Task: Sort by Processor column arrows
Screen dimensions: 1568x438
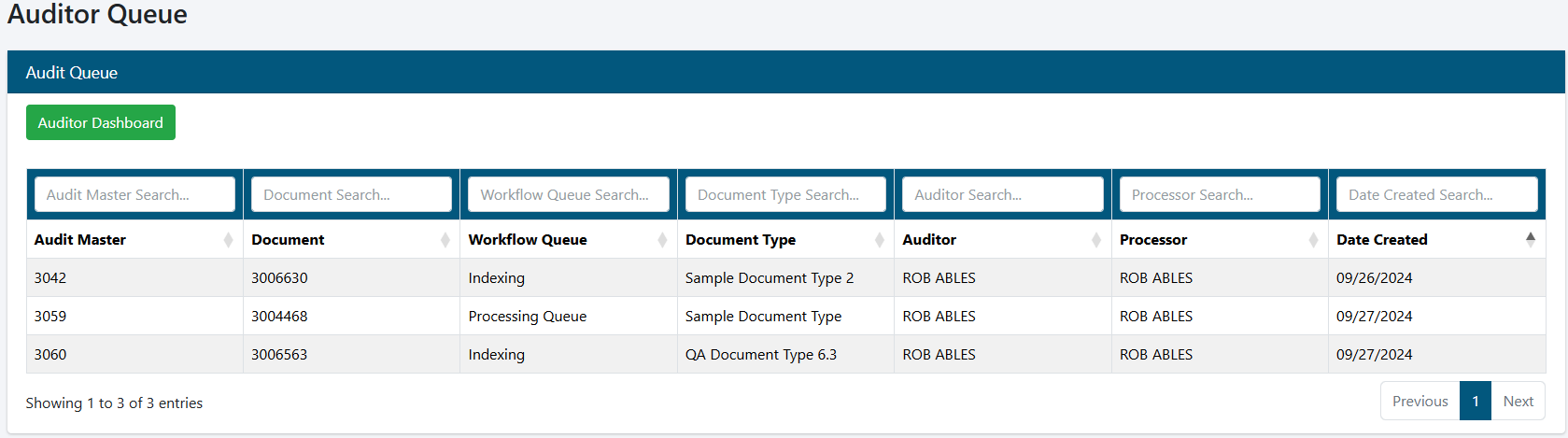Action: 1313,240
